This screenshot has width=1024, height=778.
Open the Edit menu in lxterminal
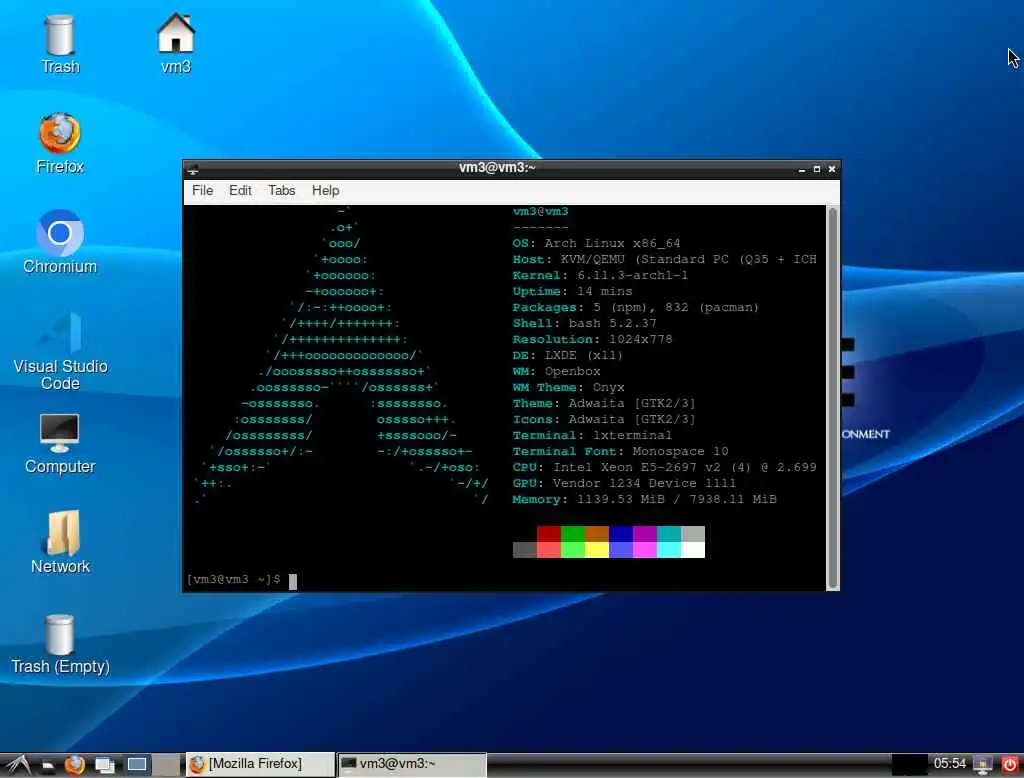pos(240,191)
